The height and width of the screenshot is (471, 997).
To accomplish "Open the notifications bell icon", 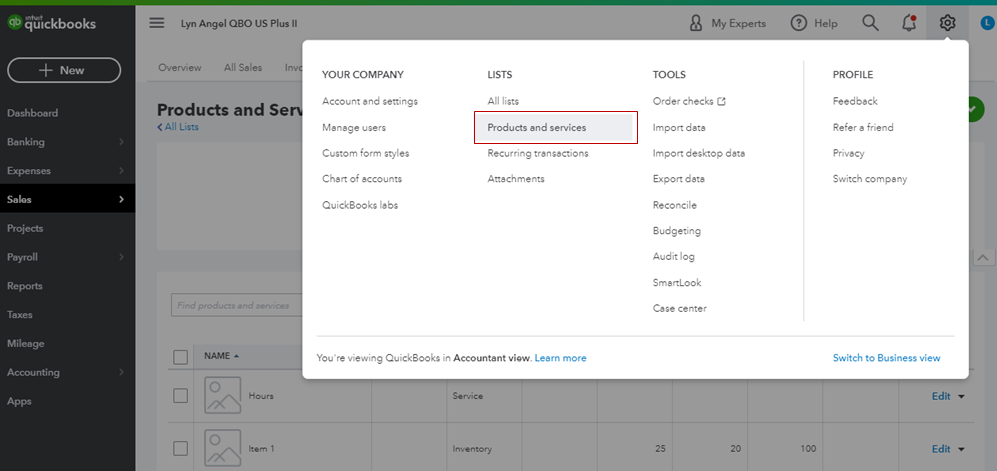I will (x=909, y=23).
